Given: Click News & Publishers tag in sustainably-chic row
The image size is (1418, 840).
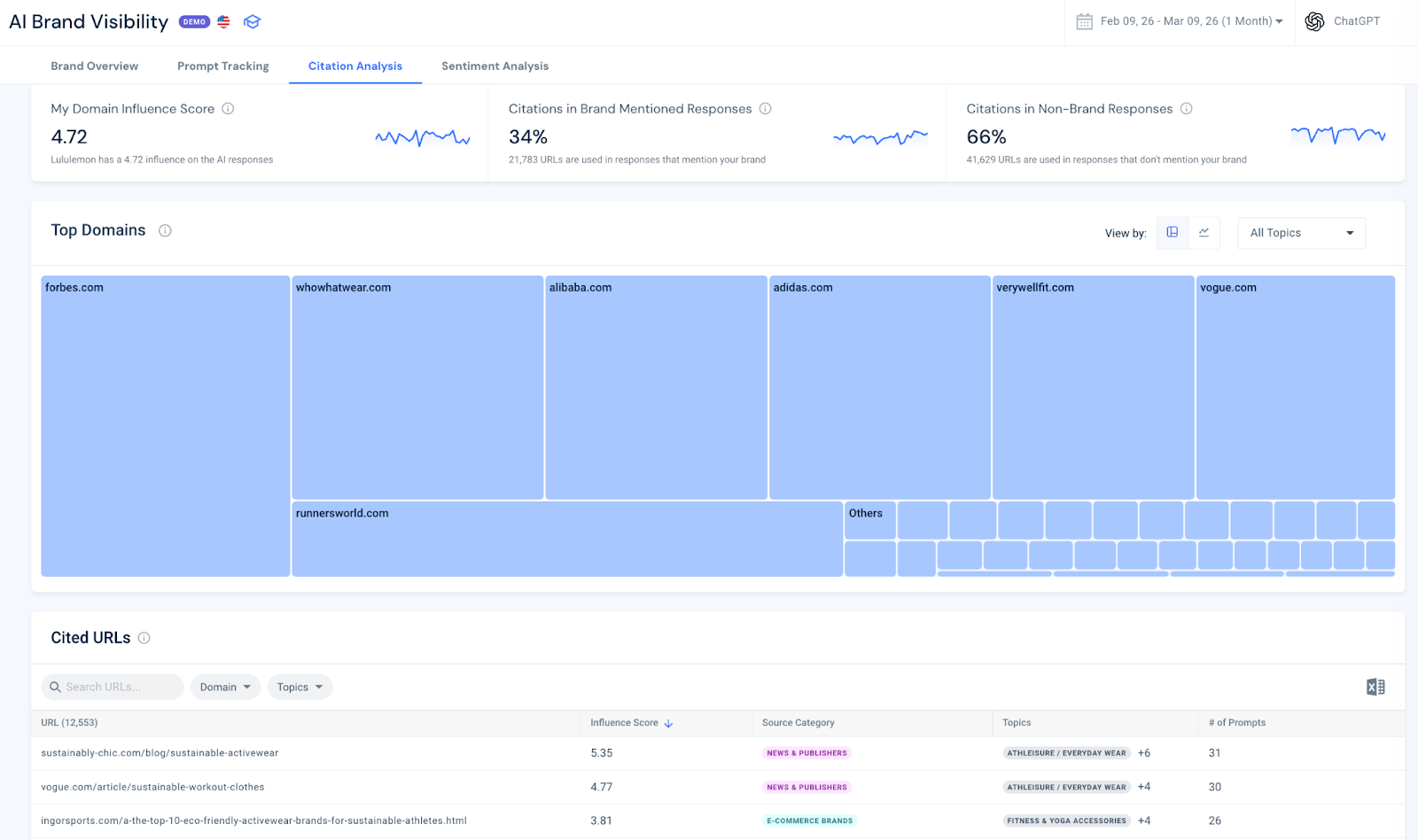Looking at the screenshot, I should pos(807,753).
